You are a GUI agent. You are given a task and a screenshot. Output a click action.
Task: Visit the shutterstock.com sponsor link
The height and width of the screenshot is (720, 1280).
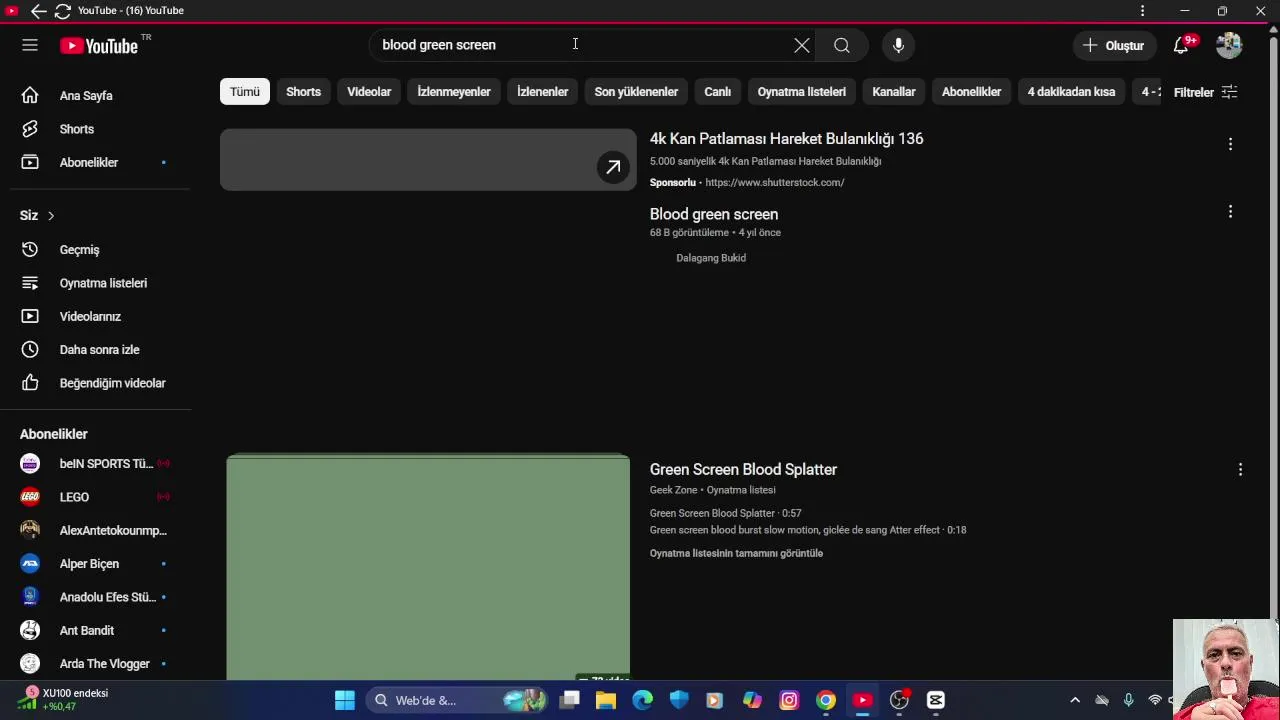click(x=774, y=182)
